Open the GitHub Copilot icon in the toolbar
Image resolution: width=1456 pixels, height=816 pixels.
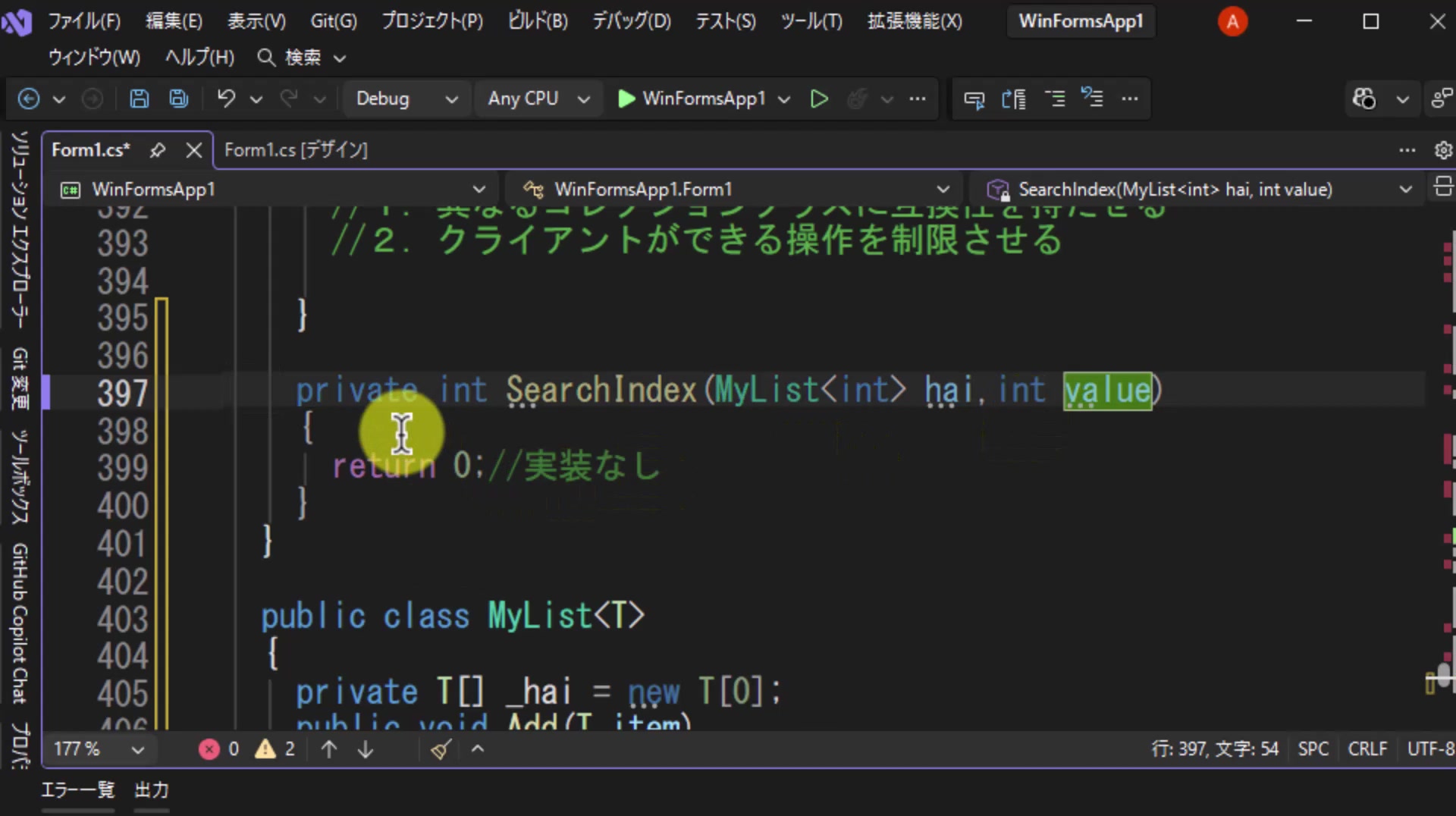[x=1364, y=99]
